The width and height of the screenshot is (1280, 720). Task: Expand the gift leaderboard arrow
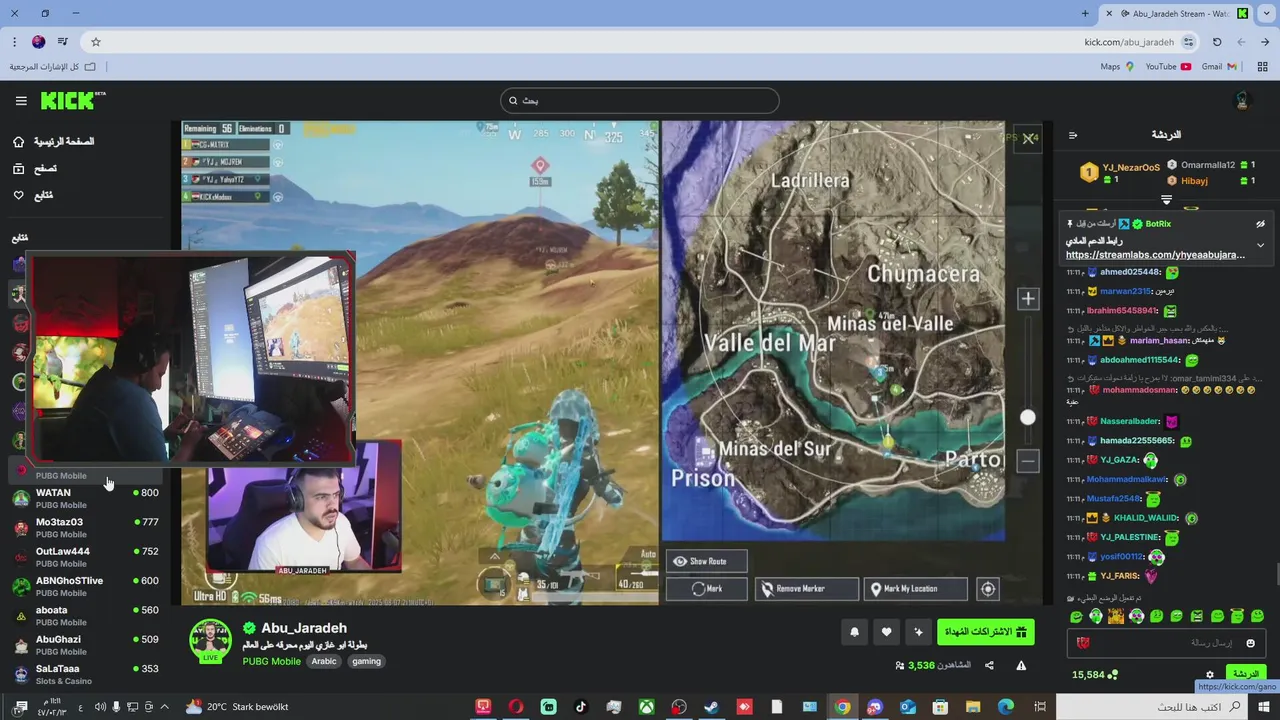pos(1166,200)
